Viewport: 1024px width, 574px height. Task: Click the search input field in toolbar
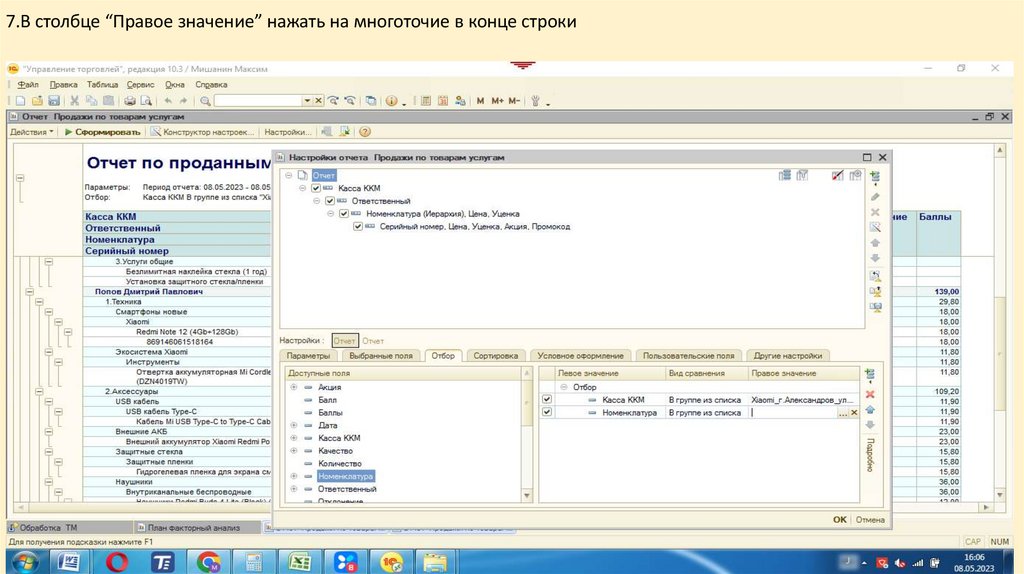(x=258, y=101)
